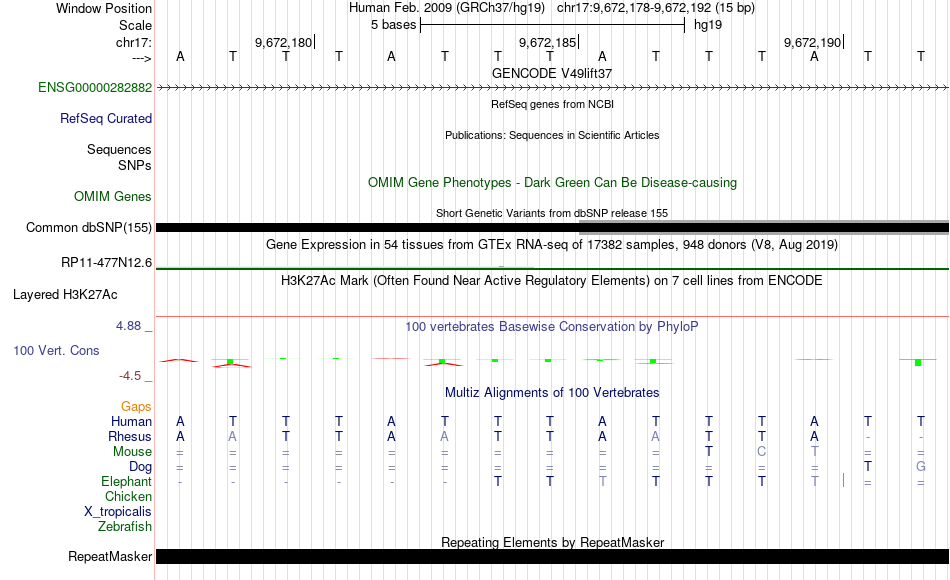This screenshot has width=950, height=580.
Task: Click the RepeatMasker track label
Action: [x=110, y=556]
